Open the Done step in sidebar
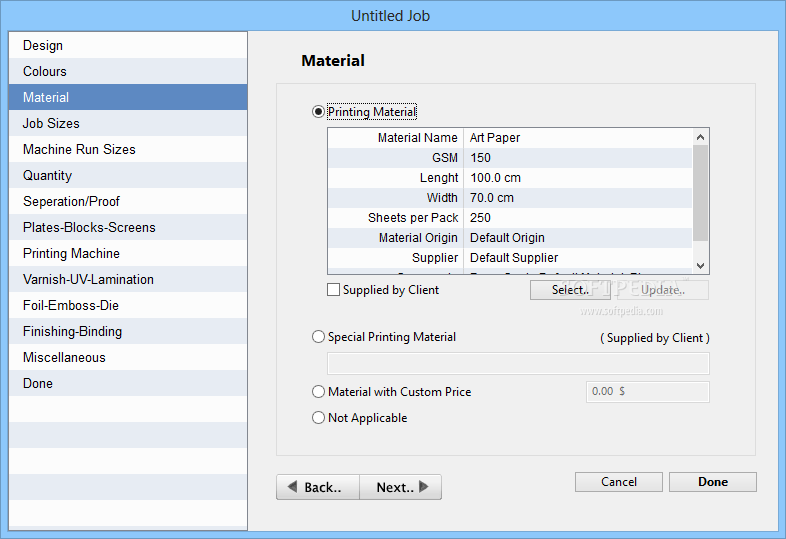The width and height of the screenshot is (786, 539). point(128,384)
